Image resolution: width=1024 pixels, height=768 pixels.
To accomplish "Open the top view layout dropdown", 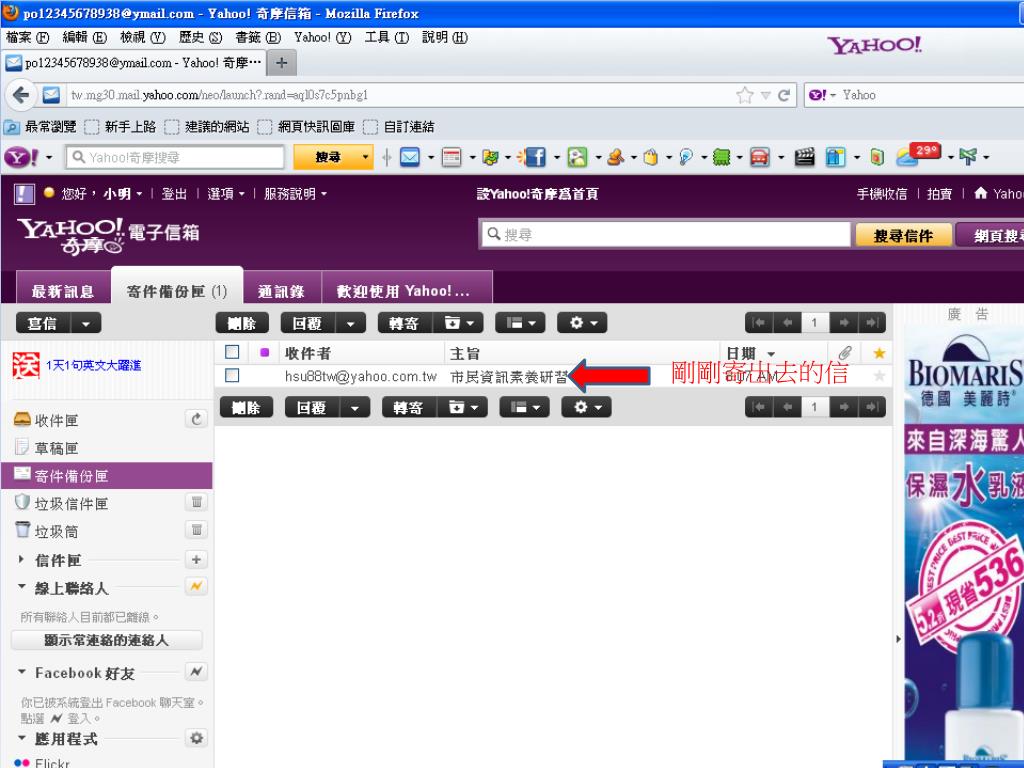I will [x=520, y=323].
